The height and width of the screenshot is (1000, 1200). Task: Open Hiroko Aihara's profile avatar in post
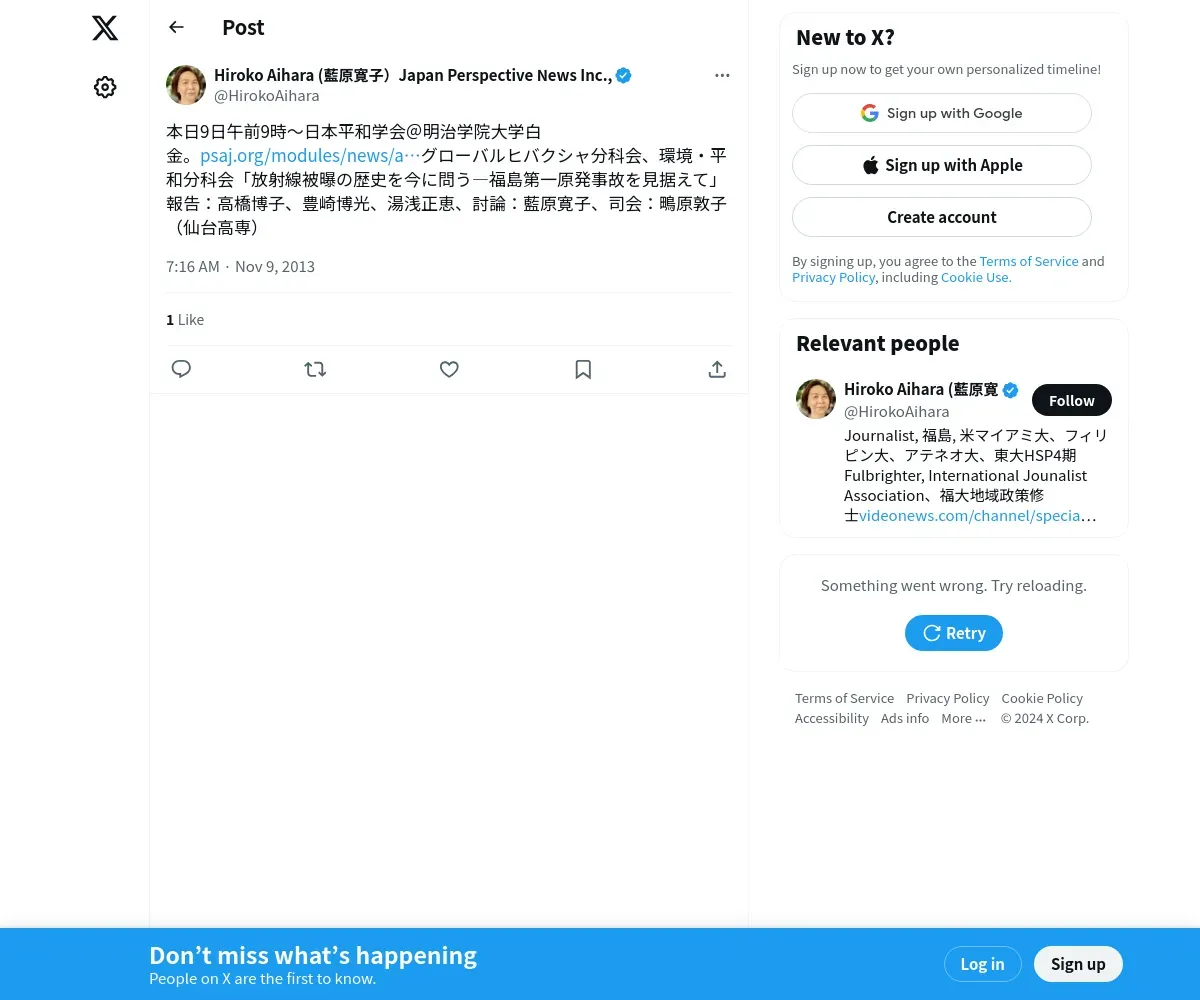coord(186,85)
